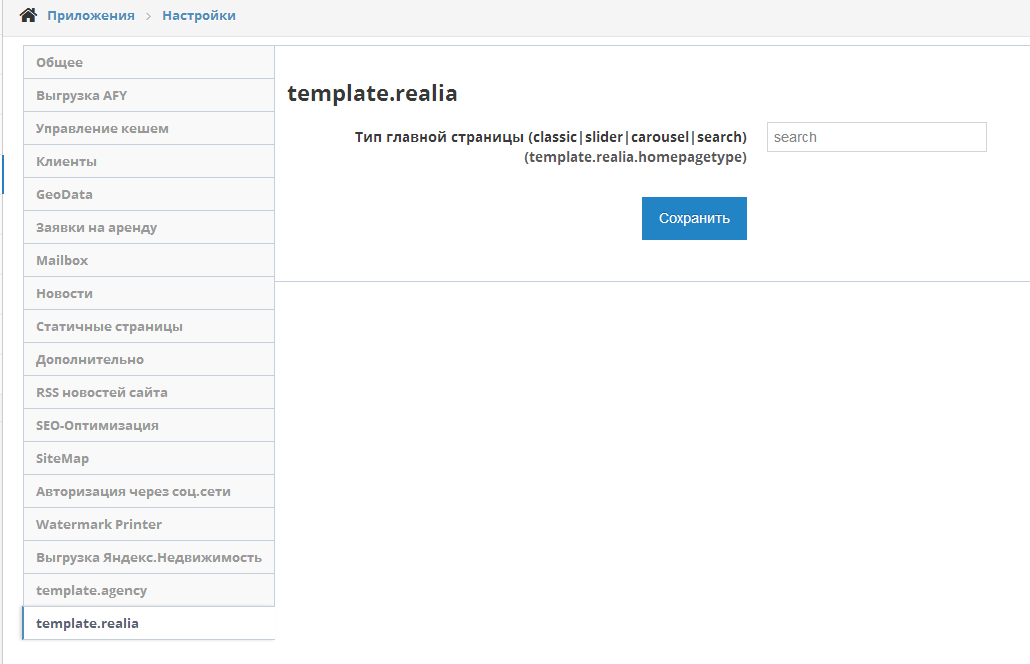Focus the homepage type input field
The height and width of the screenshot is (664, 1030).
(876, 137)
